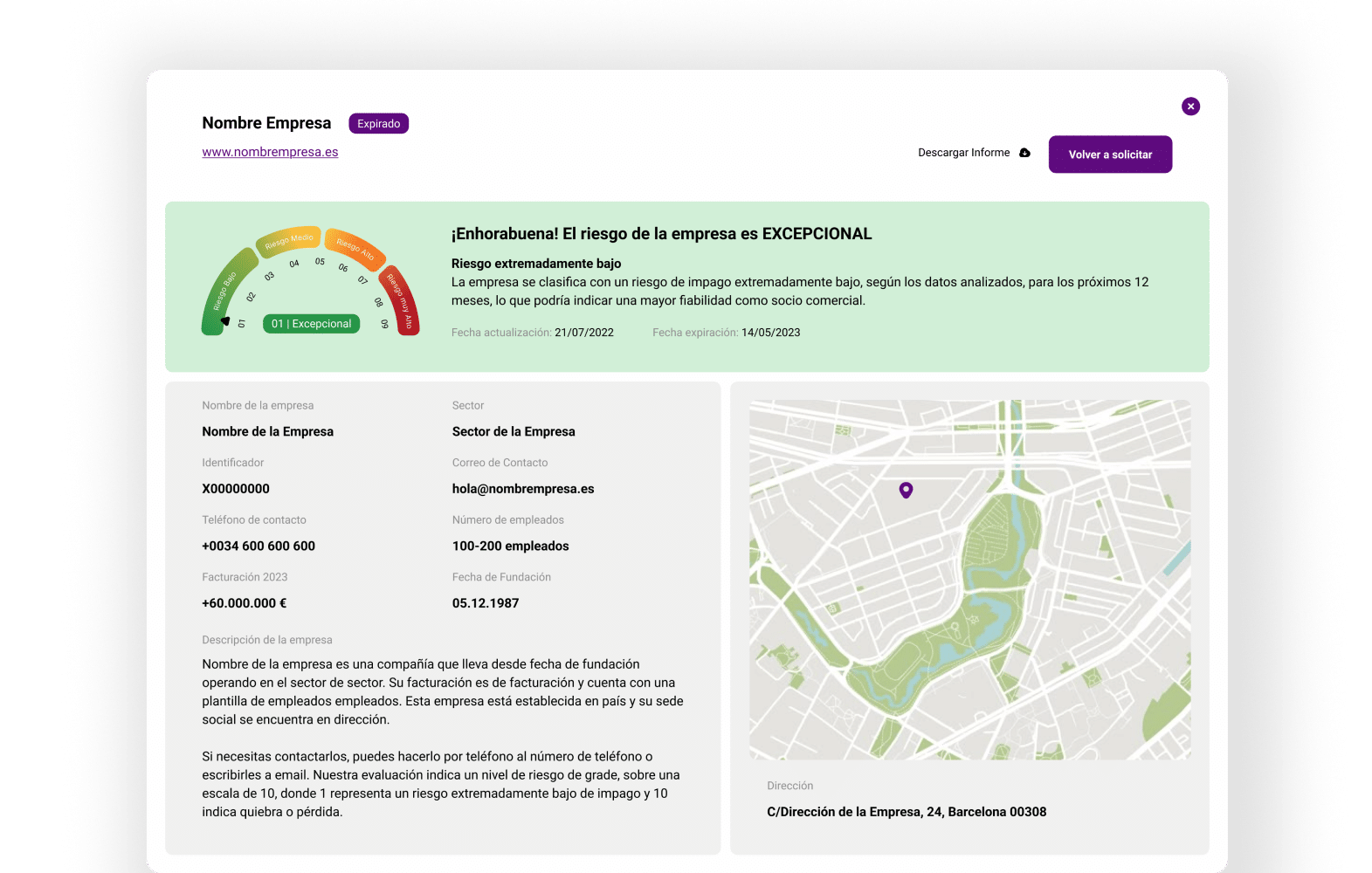
Task: Click the +0034 600 600 600 phone number
Action: [x=259, y=546]
